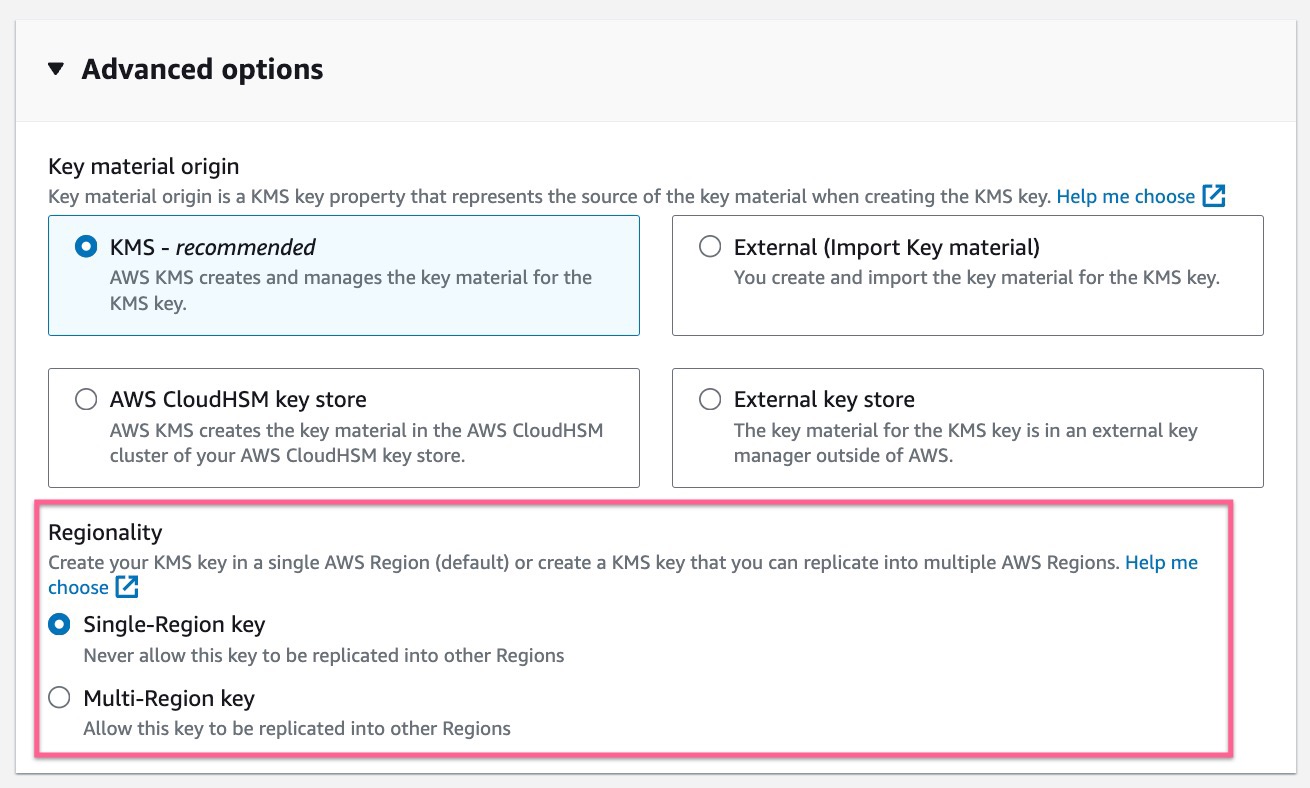
Task: Click the "Key material origin" heading
Action: click(144, 167)
